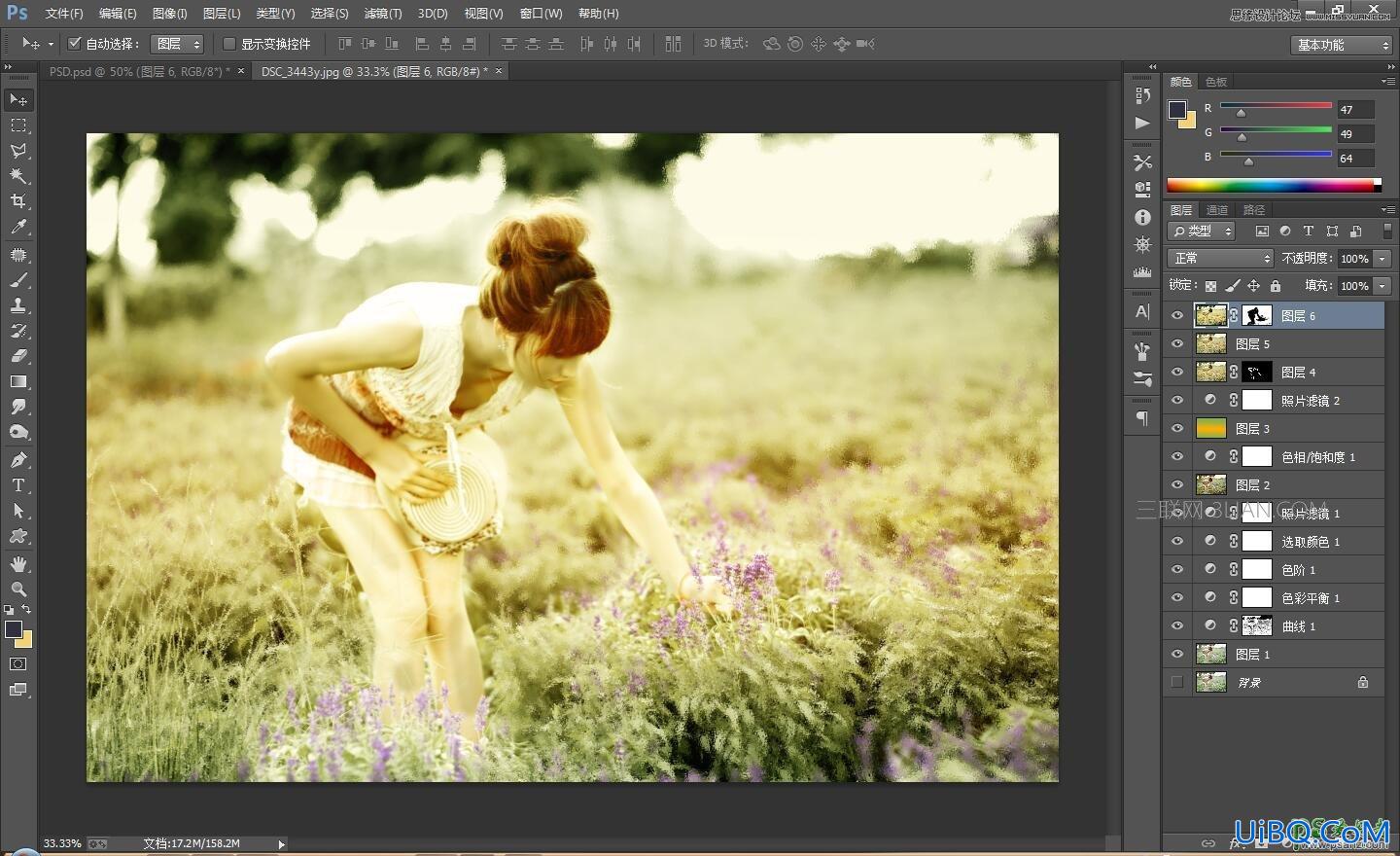This screenshot has height=856, width=1400.
Task: Open the status bar info arrow
Action: tap(281, 843)
